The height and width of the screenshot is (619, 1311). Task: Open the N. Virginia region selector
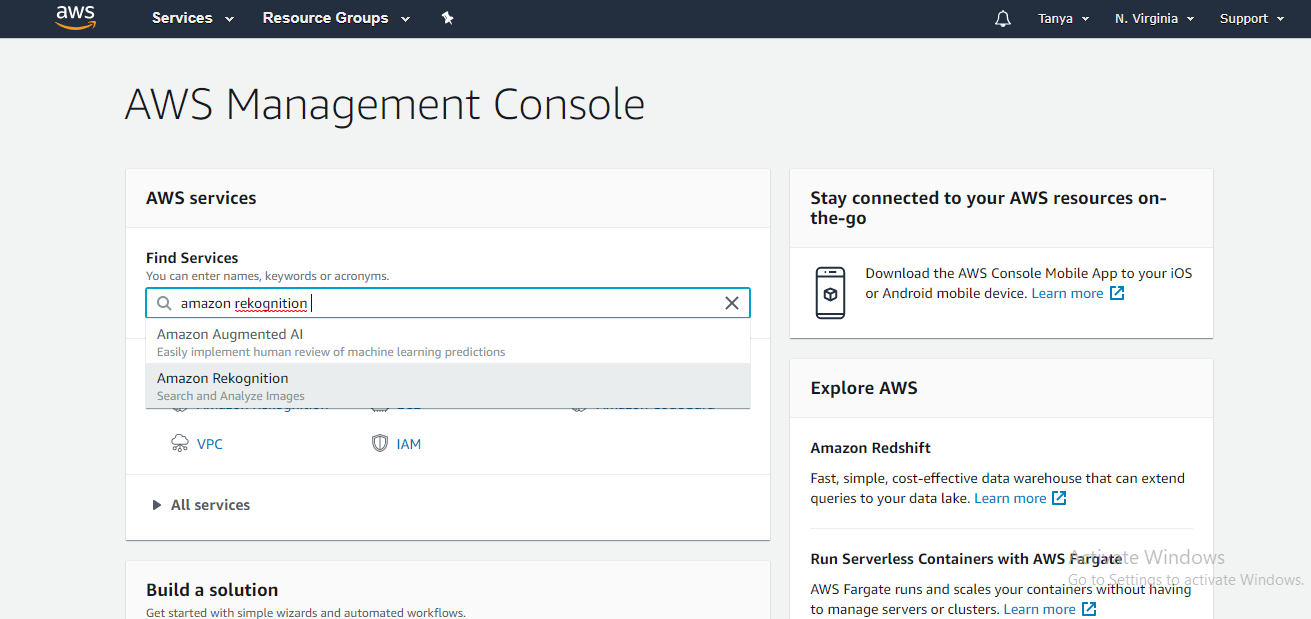pyautogui.click(x=1154, y=19)
